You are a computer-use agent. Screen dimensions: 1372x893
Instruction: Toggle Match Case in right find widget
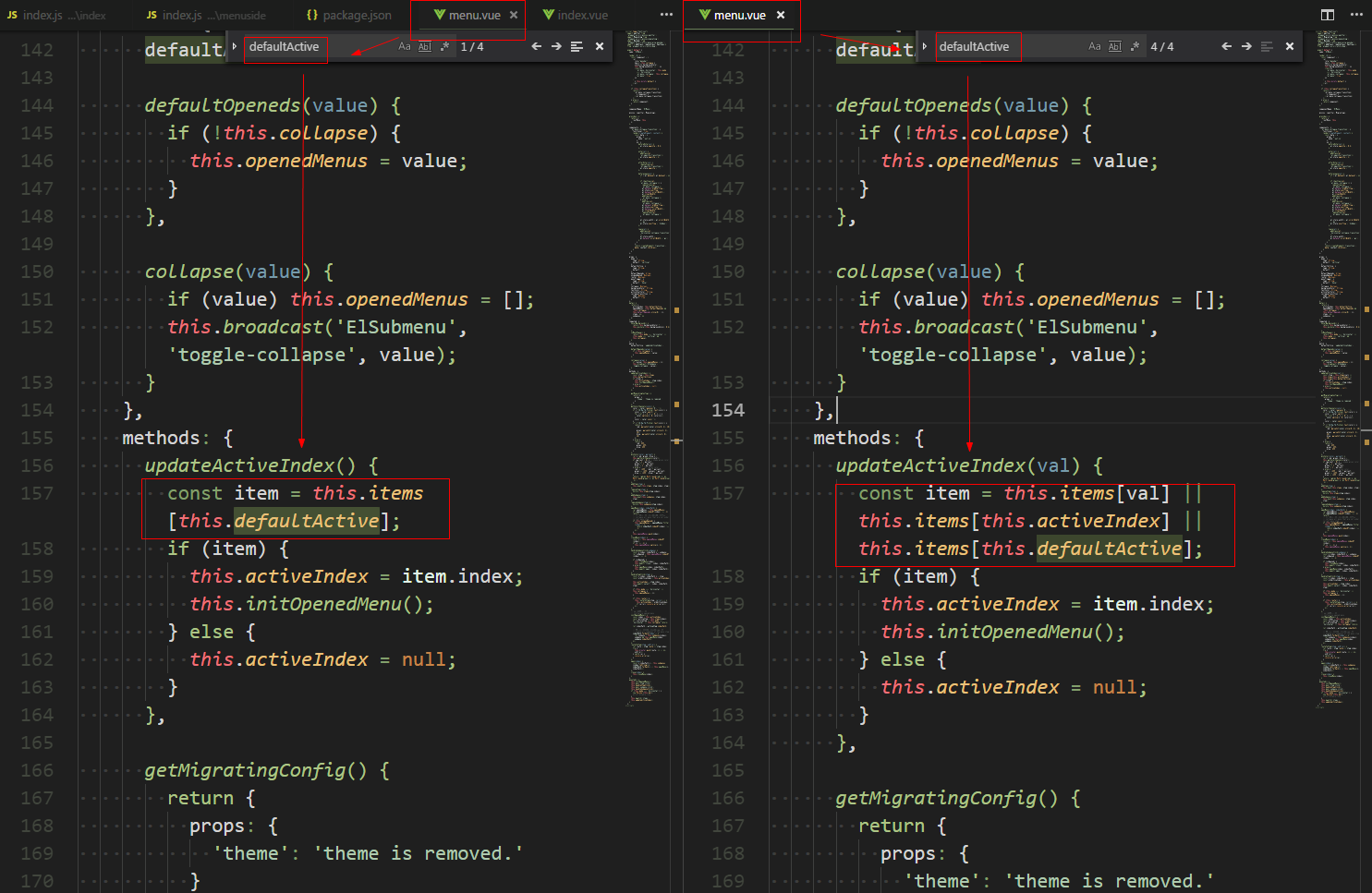(1095, 46)
